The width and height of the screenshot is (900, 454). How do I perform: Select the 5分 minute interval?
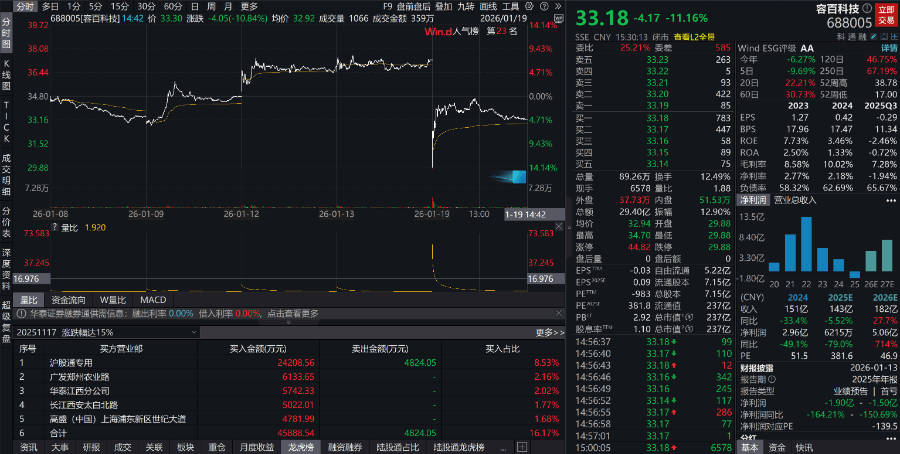click(x=95, y=6)
